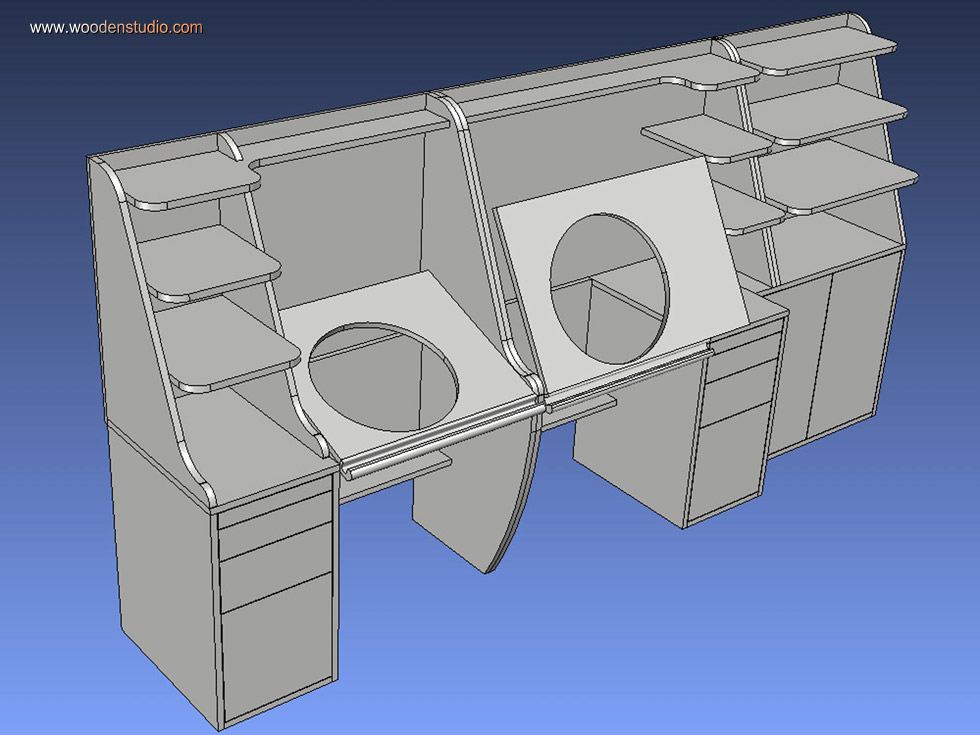
Task: Click the www.woodenstudio.com text
Action: (x=116, y=28)
